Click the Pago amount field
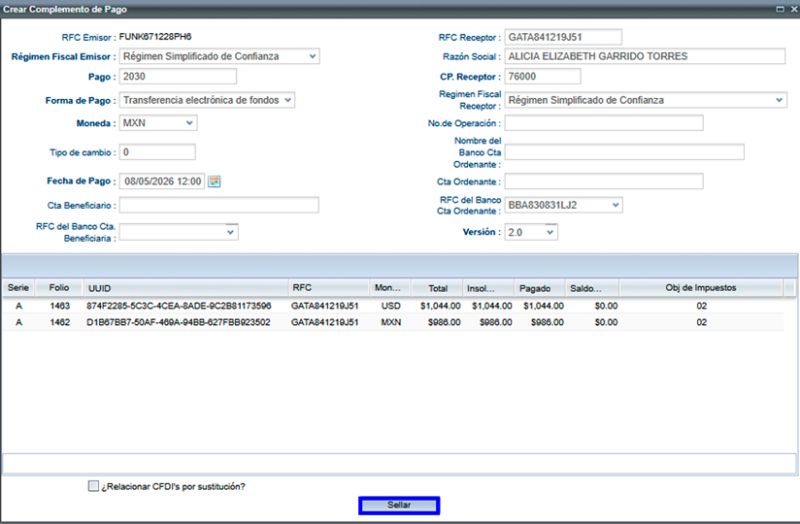800x524 pixels. [x=178, y=77]
